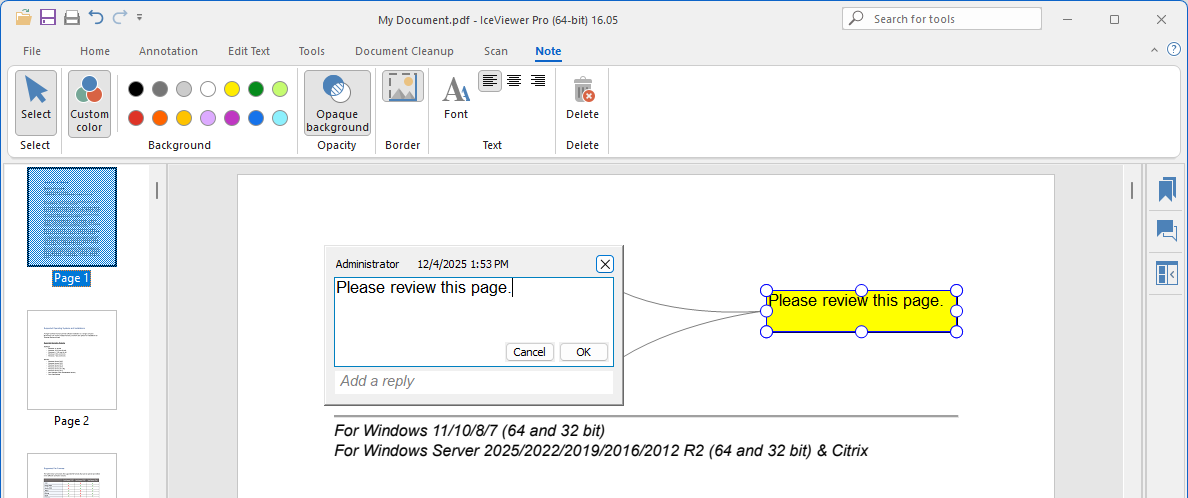Open the Scan tab
Image resolution: width=1188 pixels, height=498 pixels.
tap(496, 52)
